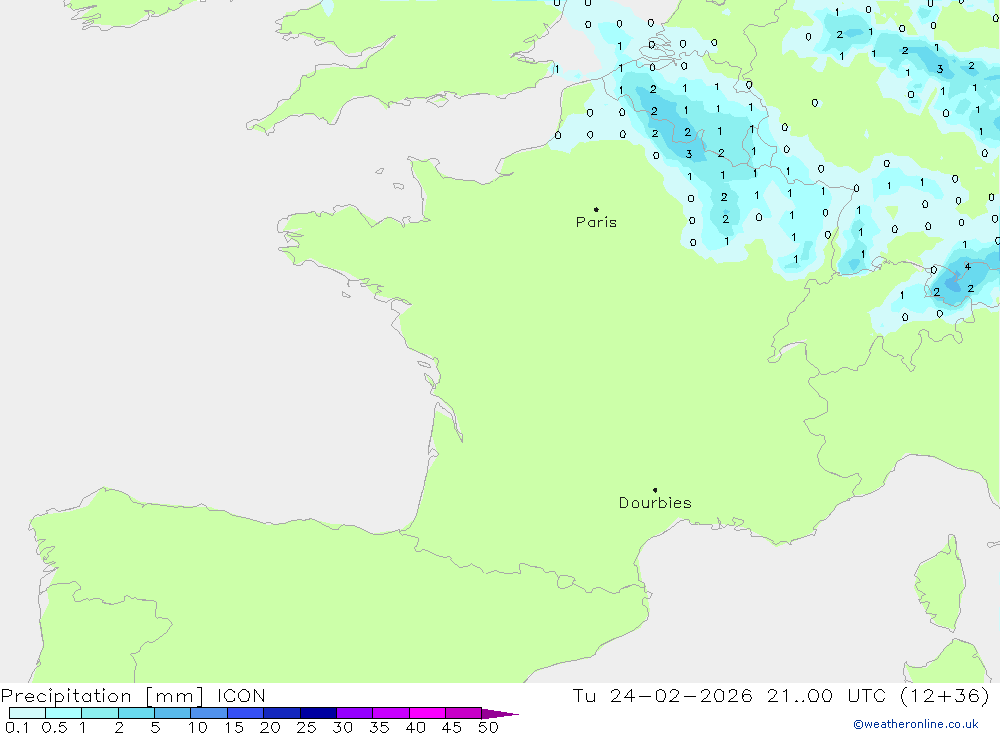Select the 30–35 mm legend swatch

click(x=354, y=713)
